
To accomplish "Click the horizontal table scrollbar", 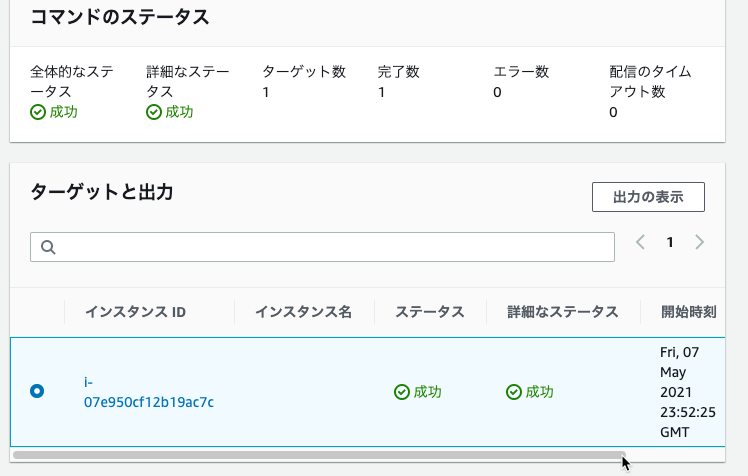I will 319,455.
